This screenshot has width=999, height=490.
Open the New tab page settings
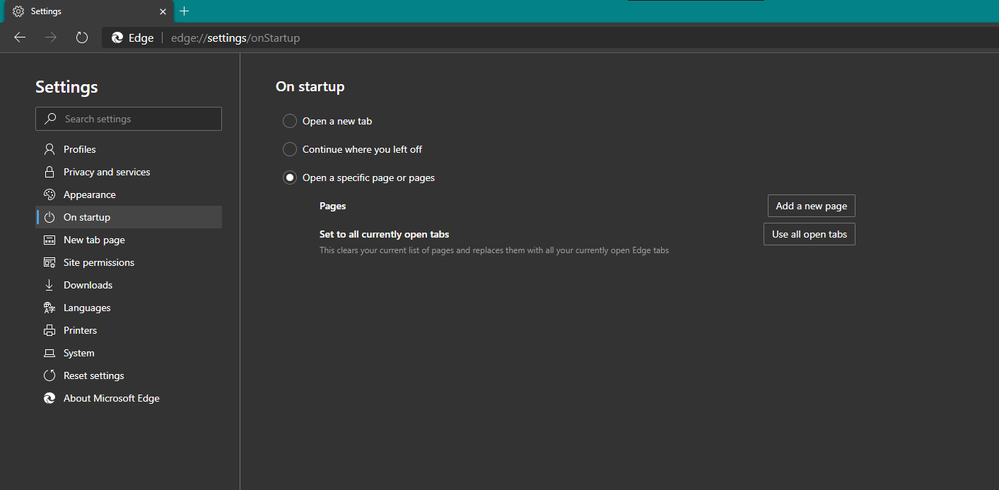pyautogui.click(x=129, y=240)
